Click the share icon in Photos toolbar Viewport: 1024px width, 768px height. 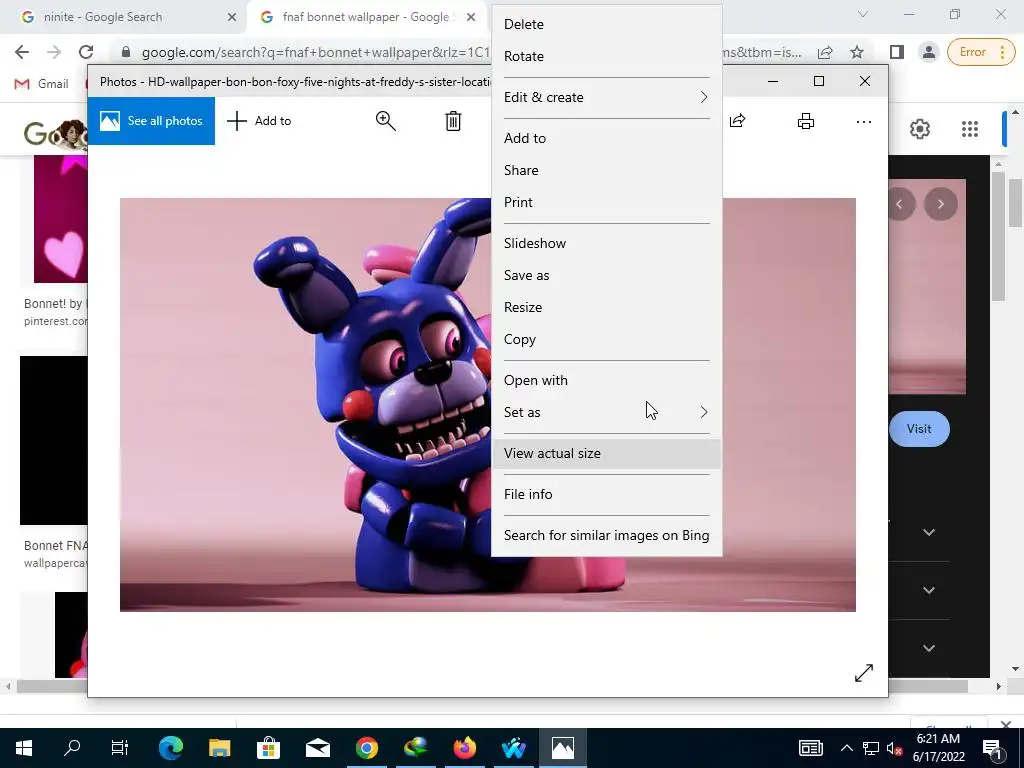(737, 121)
